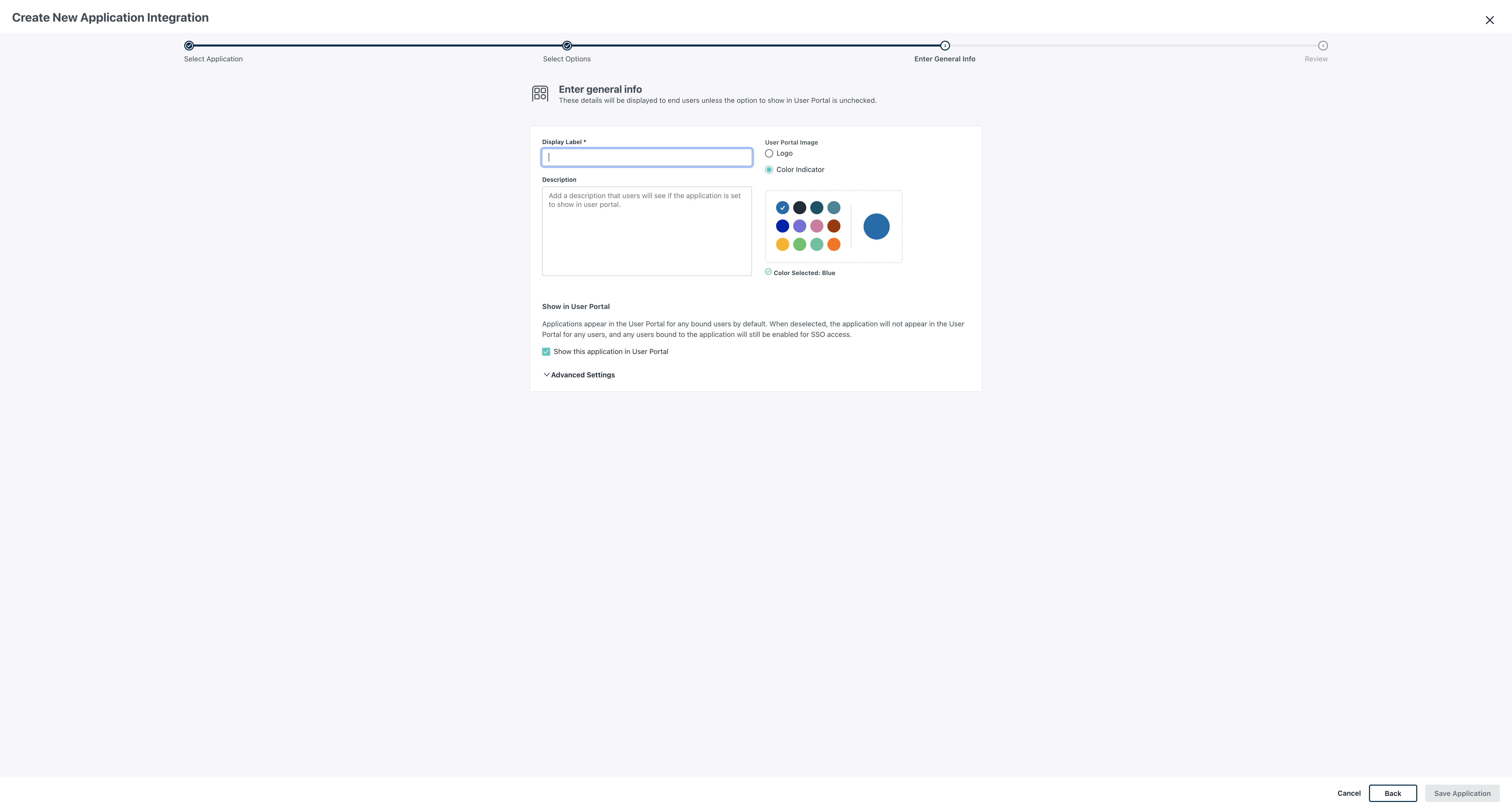Close the Create New Application Integration dialog
Image resolution: width=1512 pixels, height=810 pixels.
tap(1489, 20)
